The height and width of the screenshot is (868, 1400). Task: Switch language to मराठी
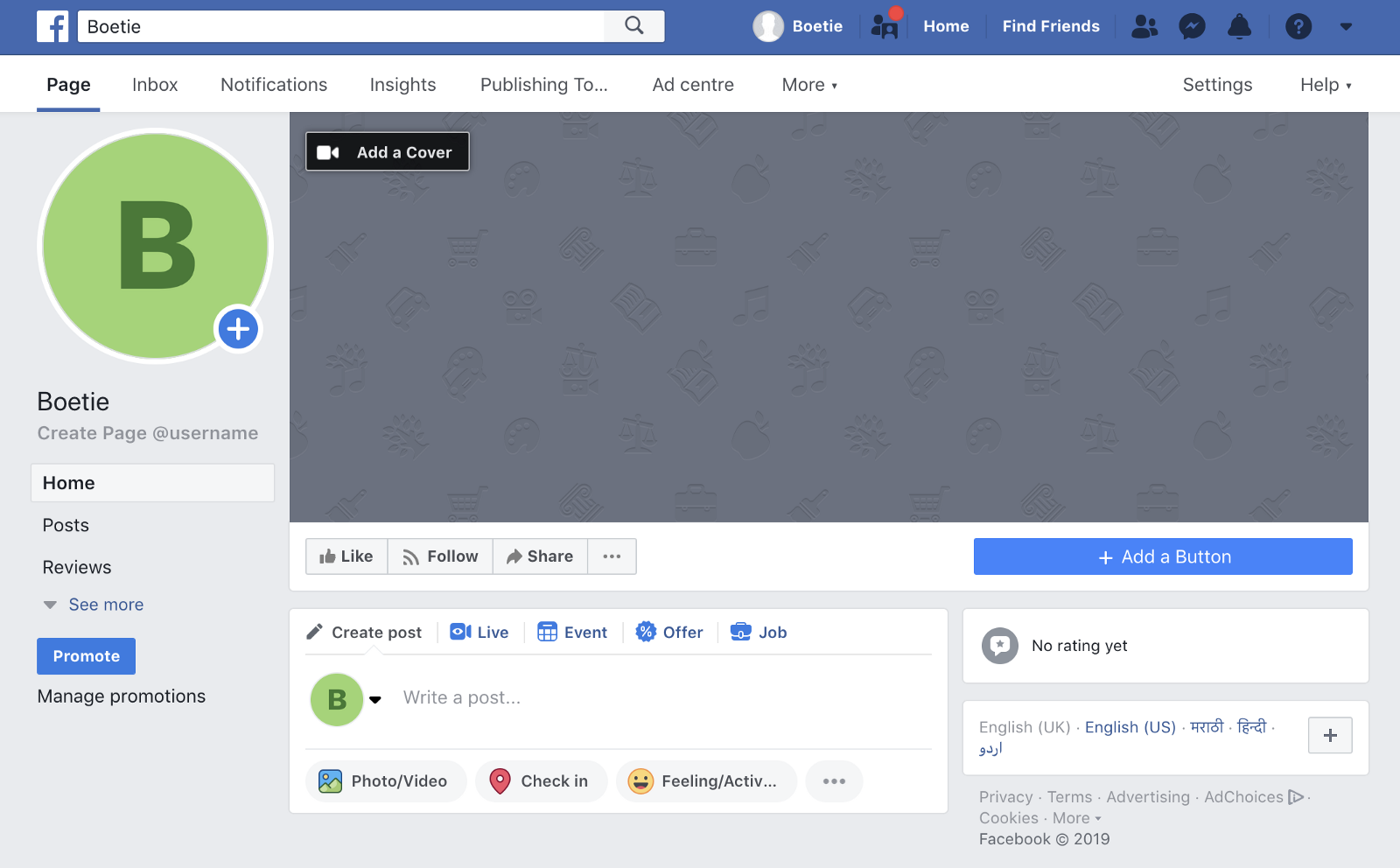click(x=1207, y=727)
